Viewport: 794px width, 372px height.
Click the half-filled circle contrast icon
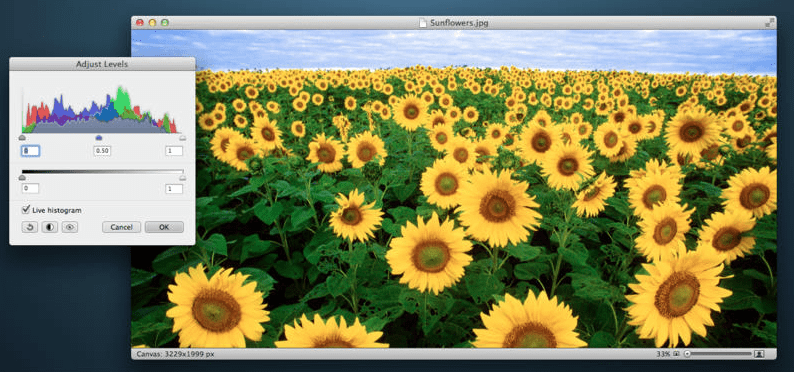50,227
